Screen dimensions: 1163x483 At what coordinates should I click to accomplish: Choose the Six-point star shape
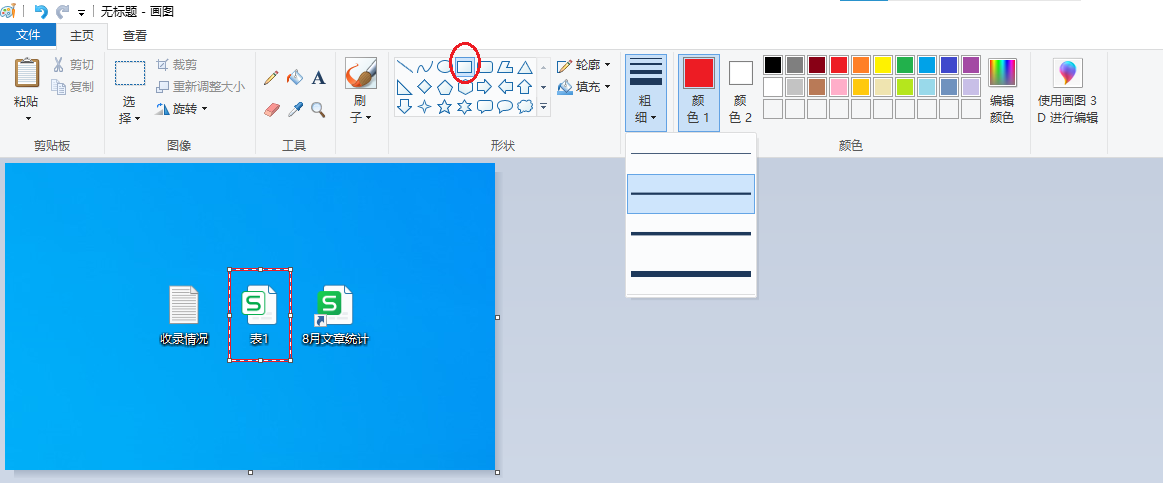click(464, 107)
